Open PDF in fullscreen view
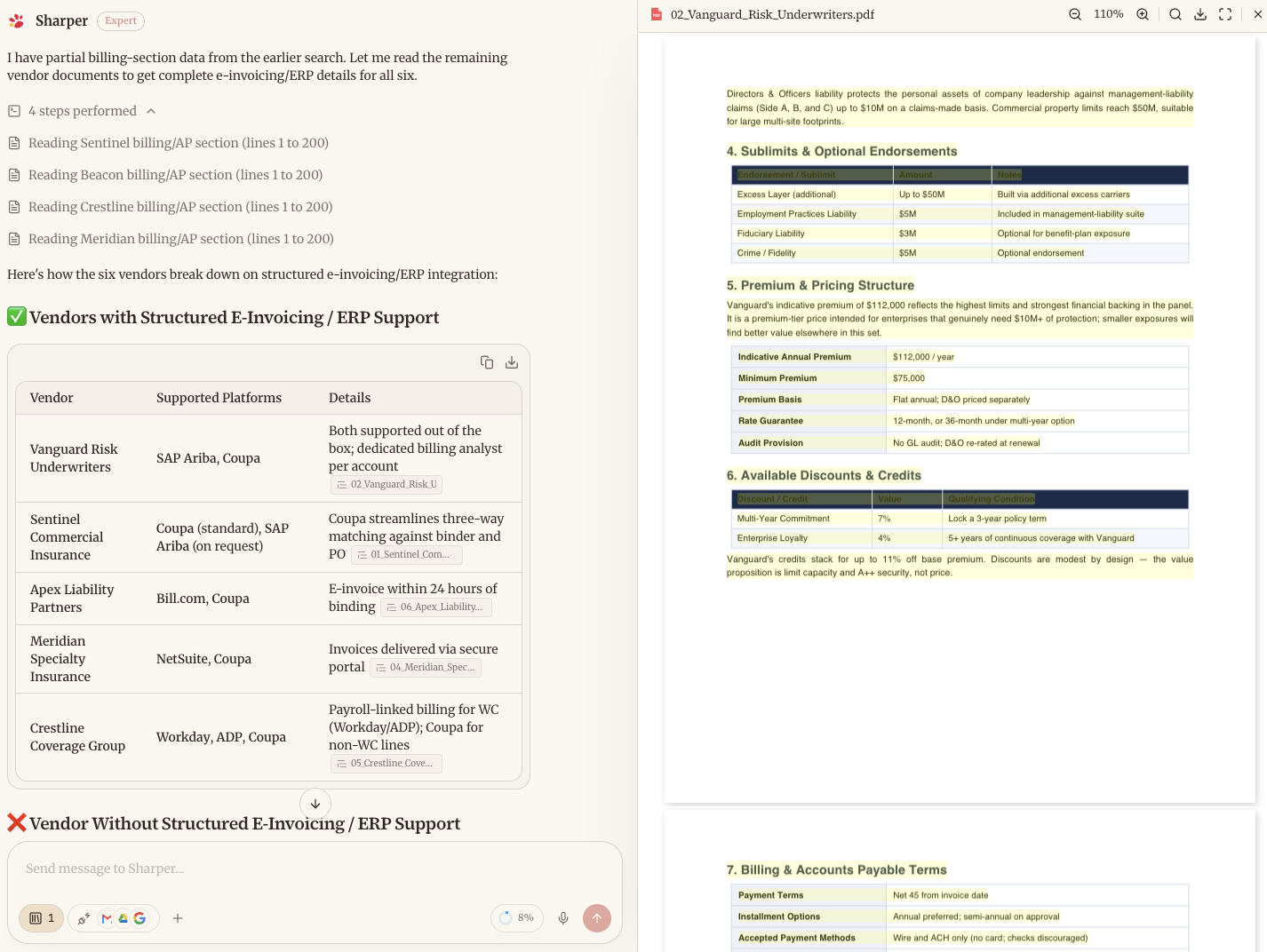The height and width of the screenshot is (952, 1267). (1225, 14)
